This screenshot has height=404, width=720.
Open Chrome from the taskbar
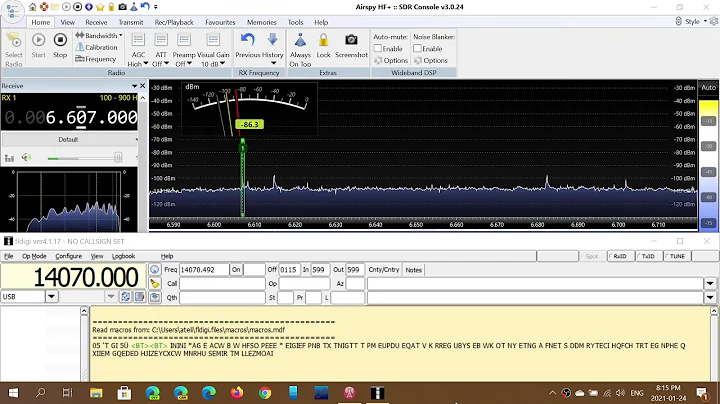265,393
